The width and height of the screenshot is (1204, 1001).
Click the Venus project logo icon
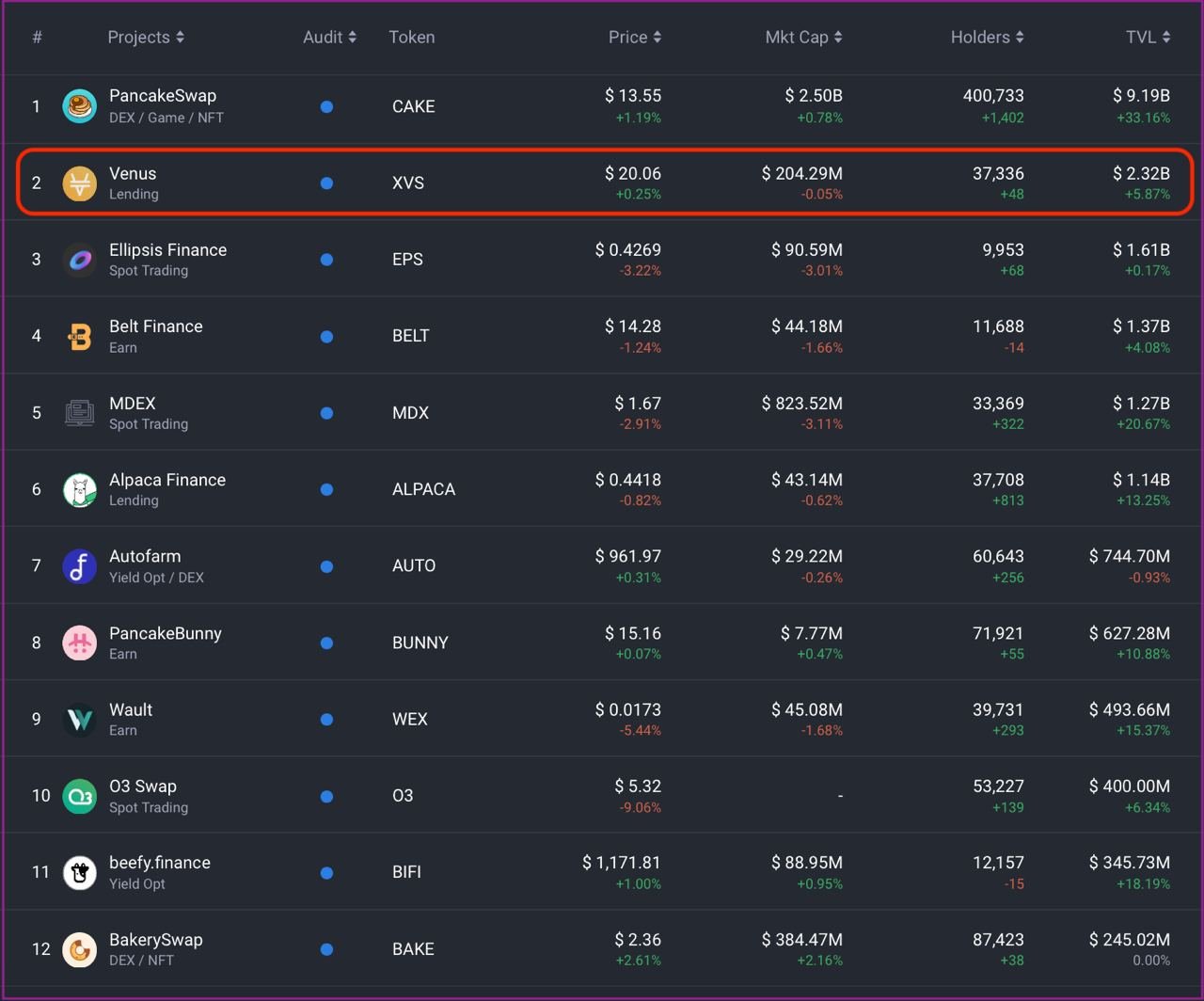[79, 183]
